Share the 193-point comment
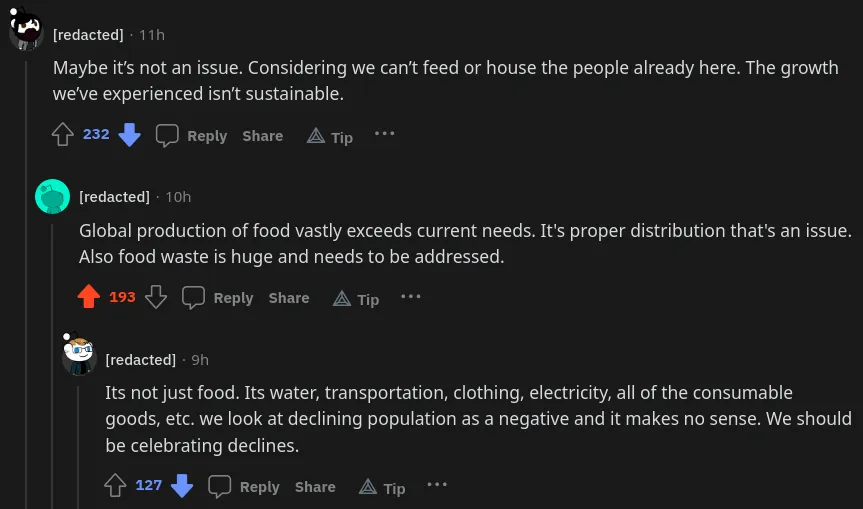 pos(288,298)
